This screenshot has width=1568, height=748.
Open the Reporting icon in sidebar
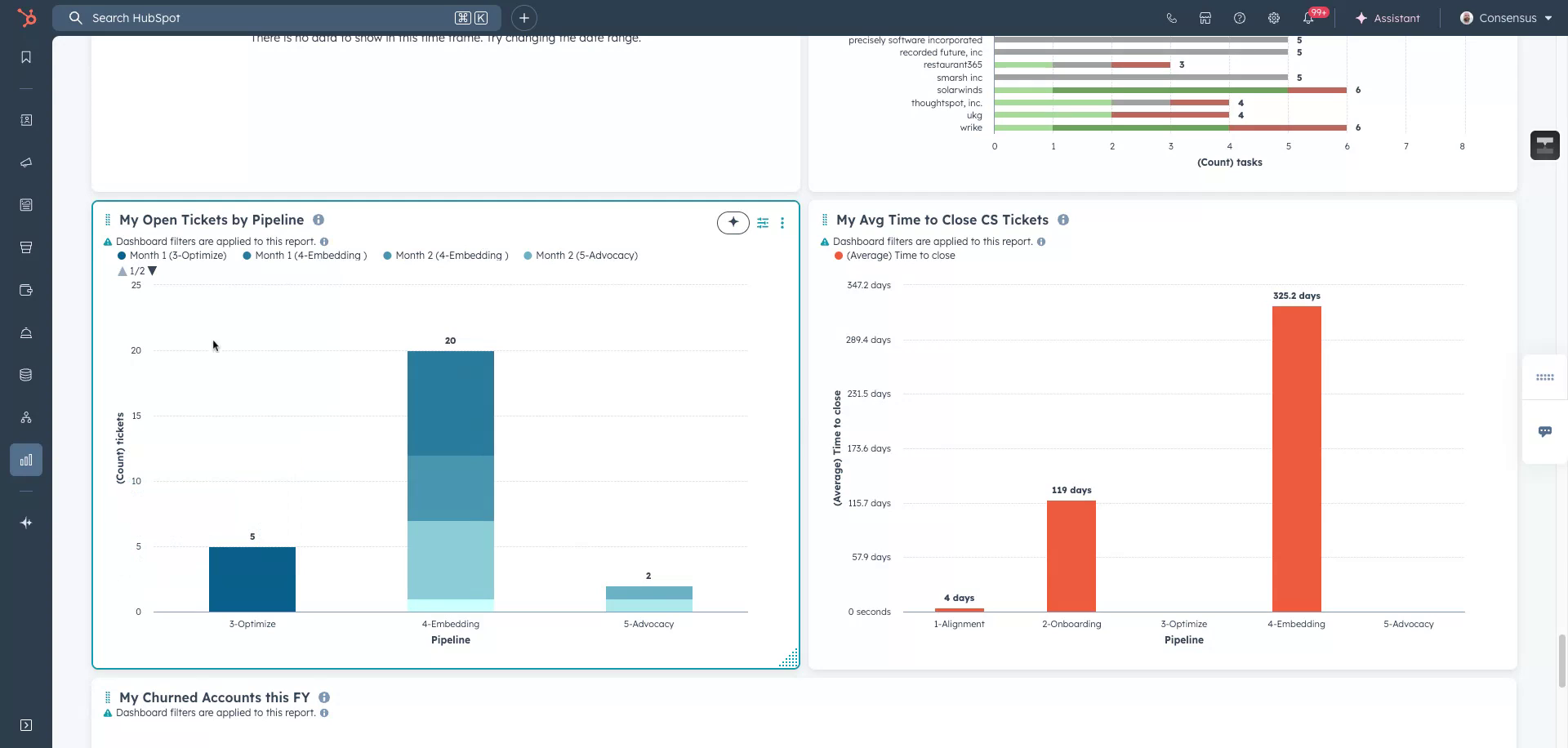[x=26, y=460]
